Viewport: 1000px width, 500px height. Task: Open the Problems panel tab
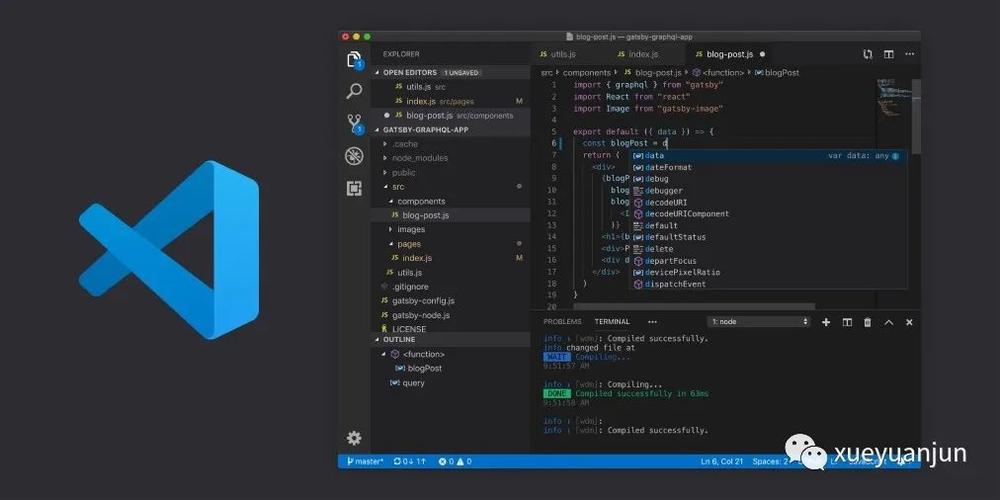coord(562,322)
